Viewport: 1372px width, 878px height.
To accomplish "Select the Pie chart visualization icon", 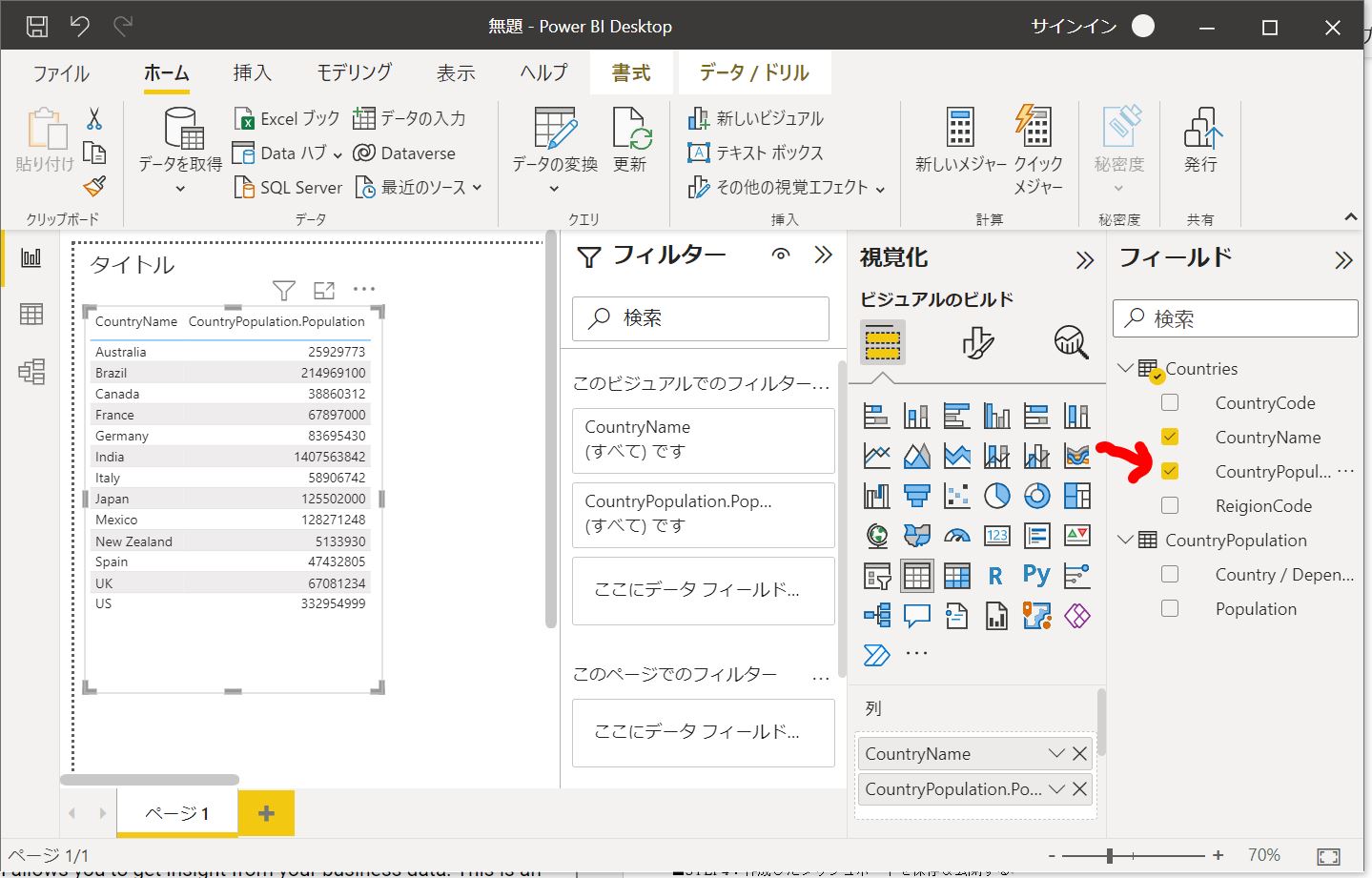I will click(996, 496).
